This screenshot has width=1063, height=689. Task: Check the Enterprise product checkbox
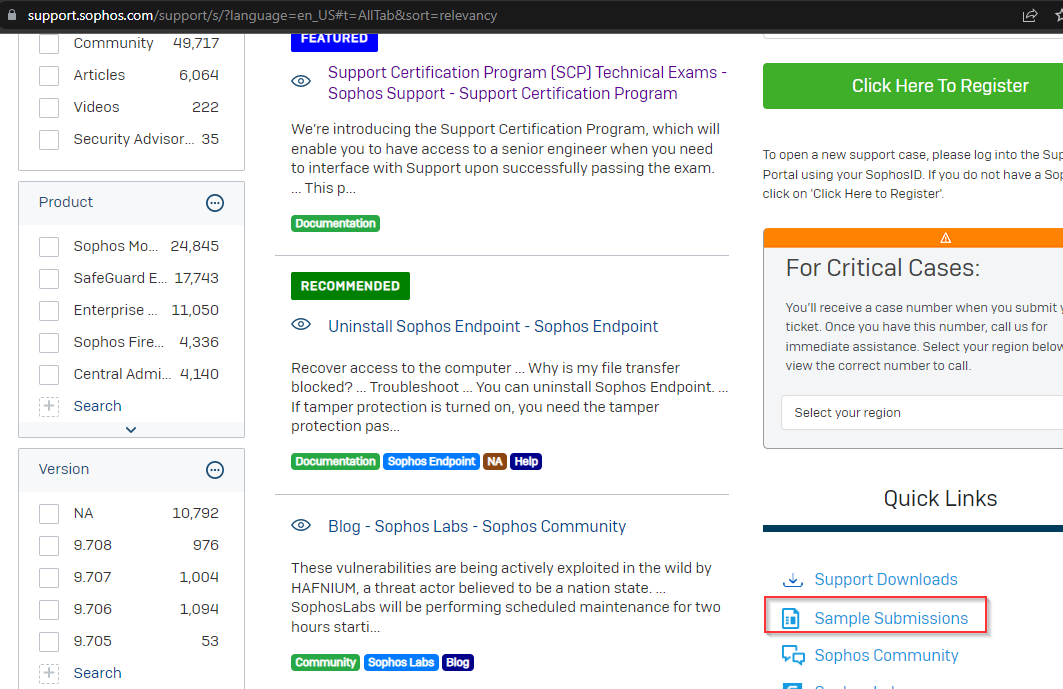click(x=49, y=310)
